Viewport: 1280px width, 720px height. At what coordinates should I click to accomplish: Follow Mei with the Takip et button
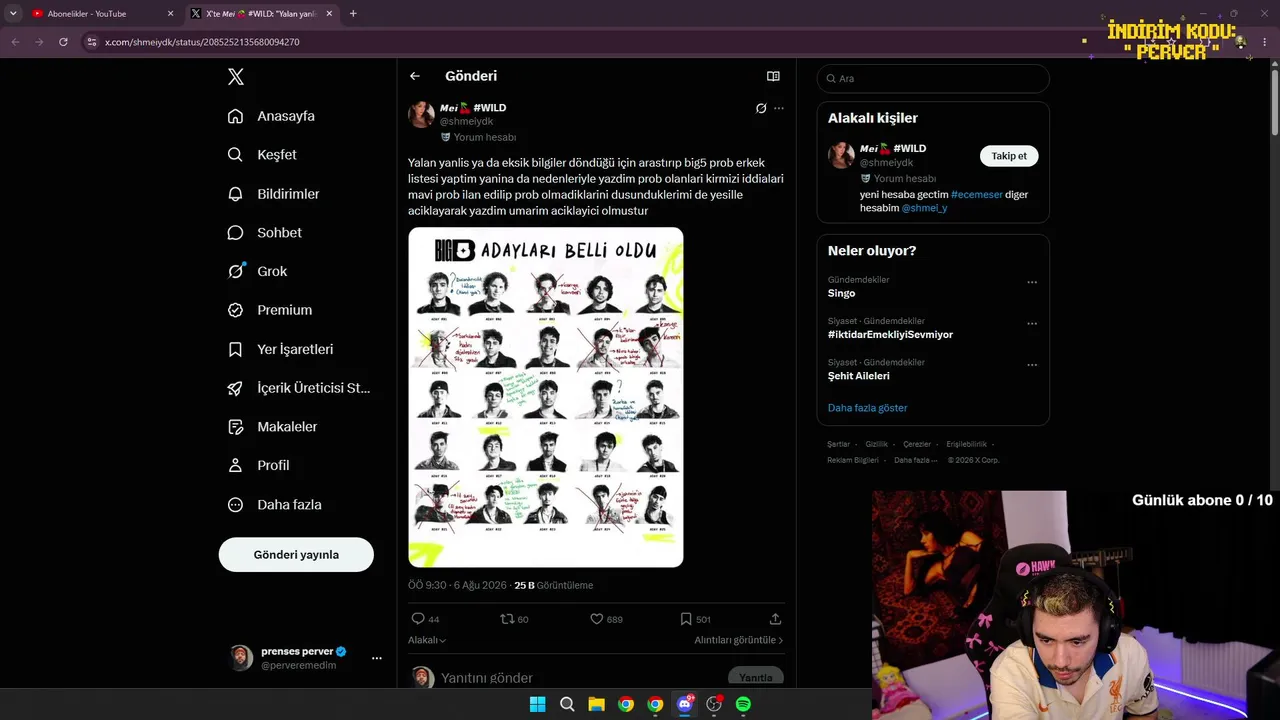coord(1009,156)
